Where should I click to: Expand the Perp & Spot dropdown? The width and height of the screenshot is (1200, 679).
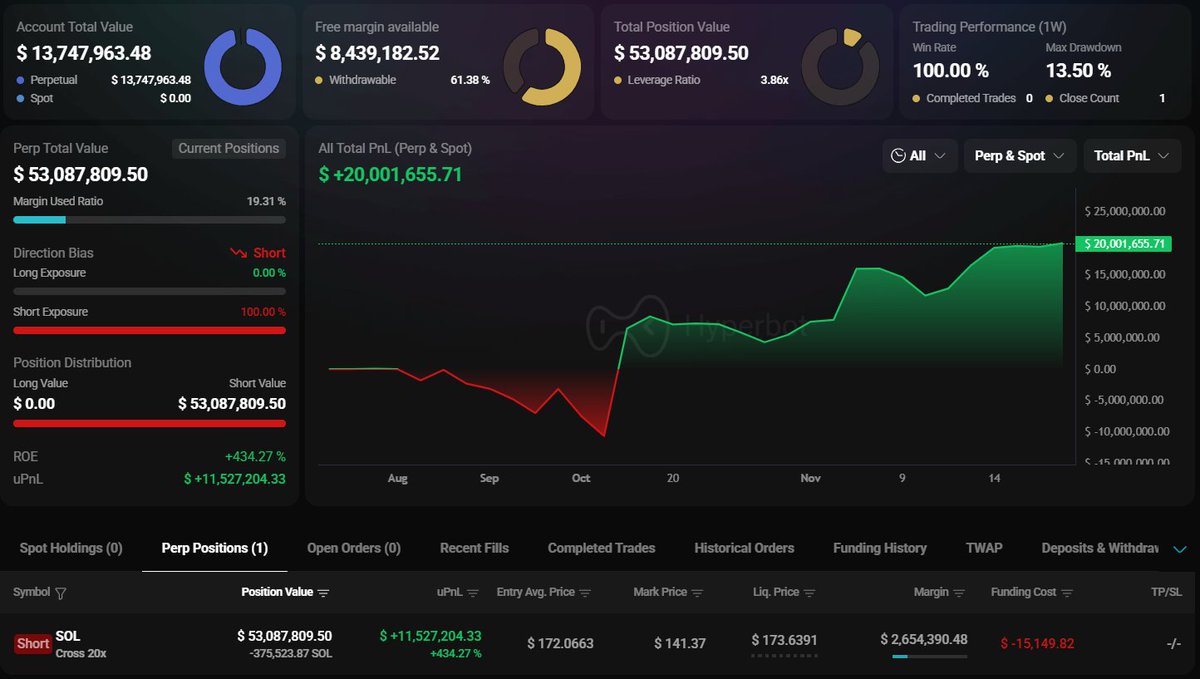pyautogui.click(x=1019, y=156)
